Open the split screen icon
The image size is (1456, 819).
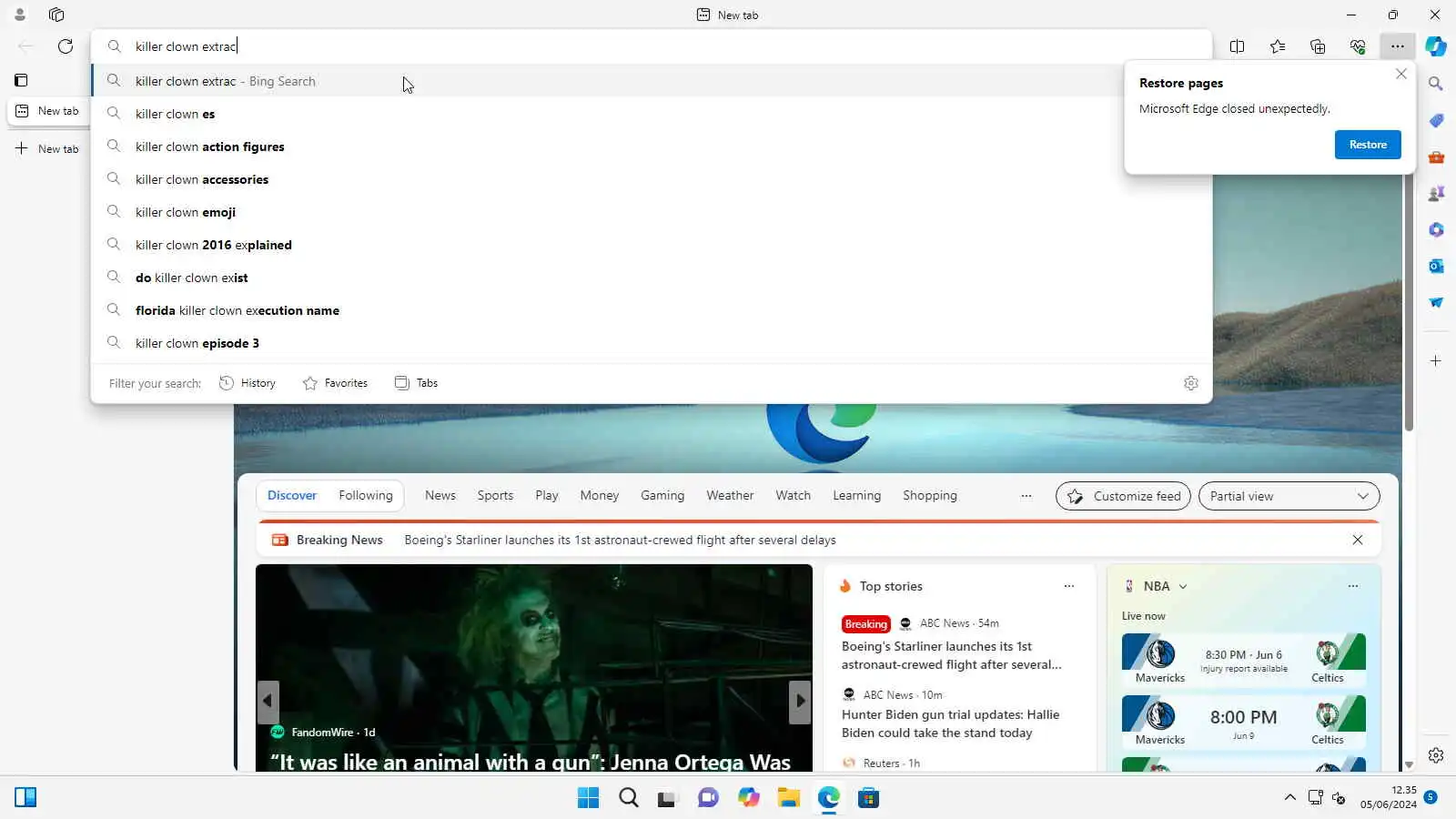click(x=1237, y=46)
